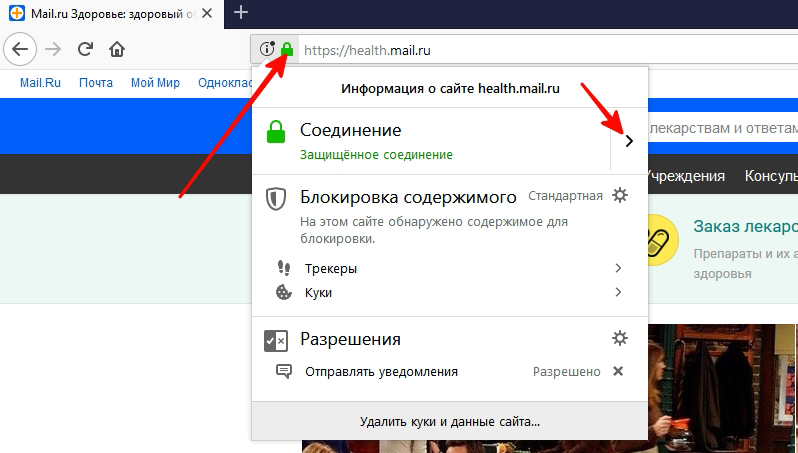Go to the Home page icon
Viewport: 798px width, 453px height.
click(117, 49)
